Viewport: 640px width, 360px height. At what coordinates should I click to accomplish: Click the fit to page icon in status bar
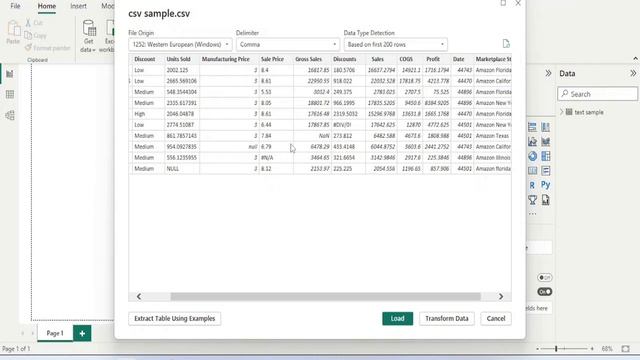coord(625,349)
